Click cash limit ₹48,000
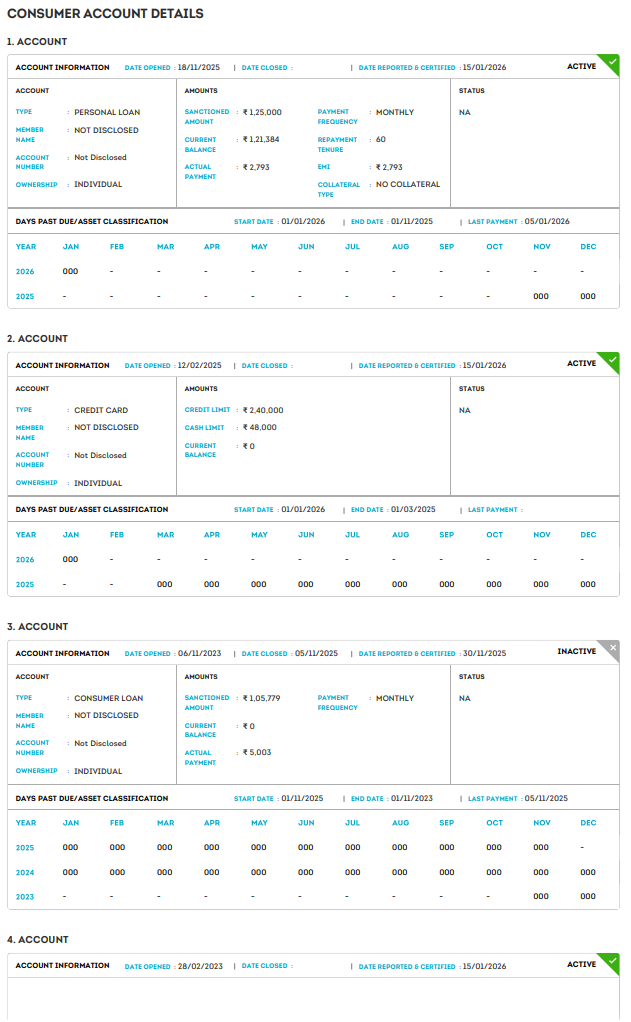The image size is (631, 1022). tap(259, 428)
